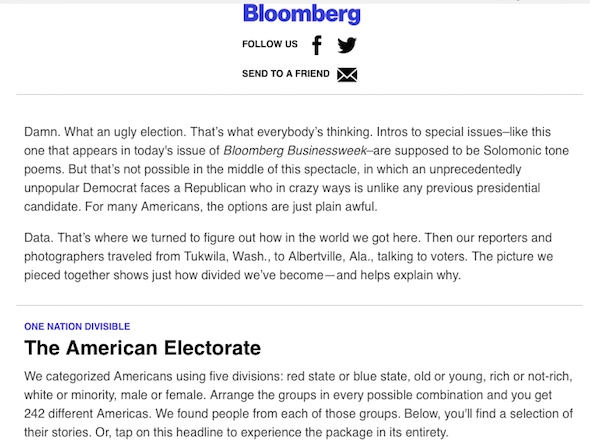Click the divider line below Send to a Friend
The image size is (590, 445).
tap(300, 94)
